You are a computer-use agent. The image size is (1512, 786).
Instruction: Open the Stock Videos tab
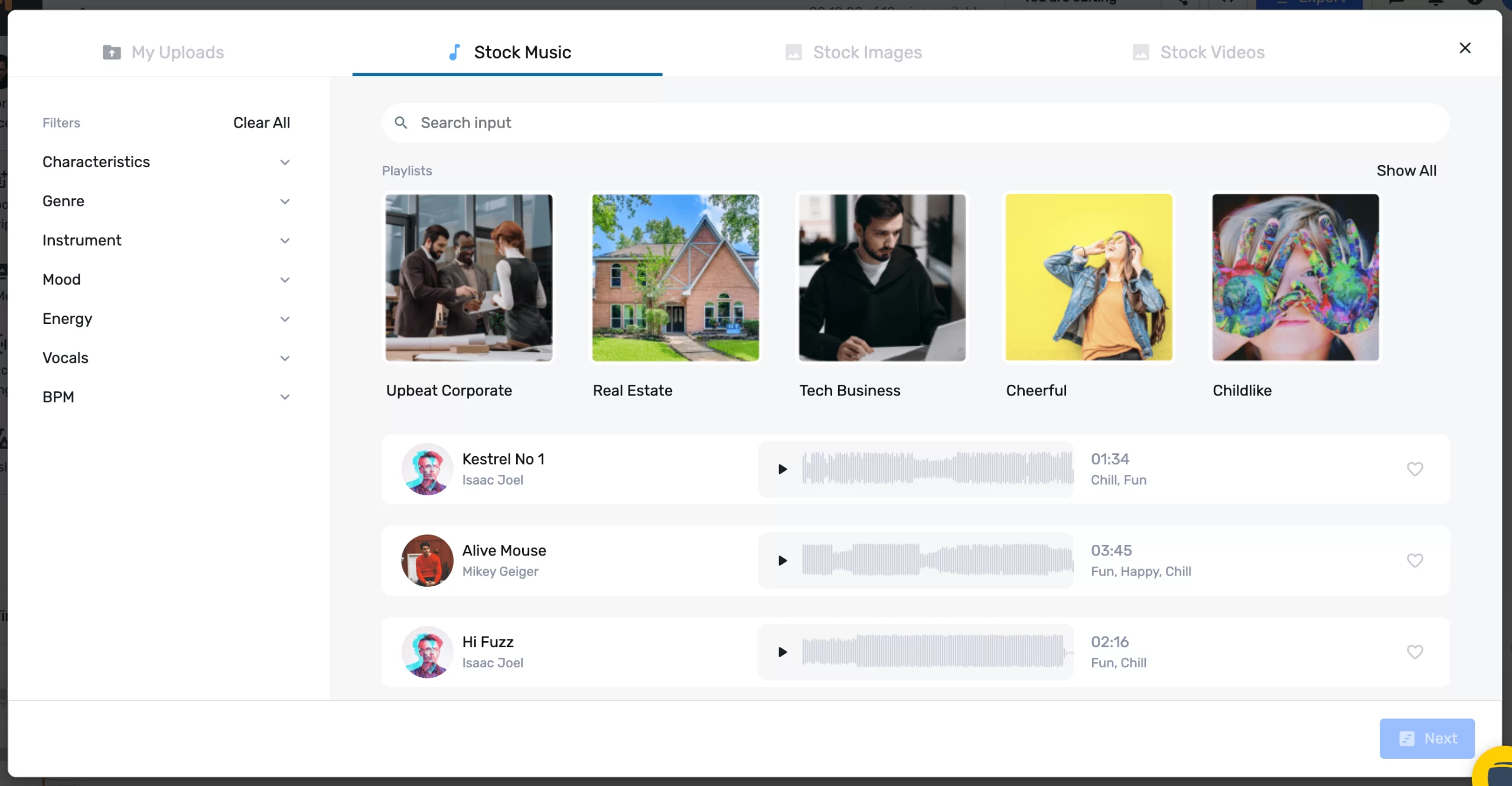[x=1198, y=53]
